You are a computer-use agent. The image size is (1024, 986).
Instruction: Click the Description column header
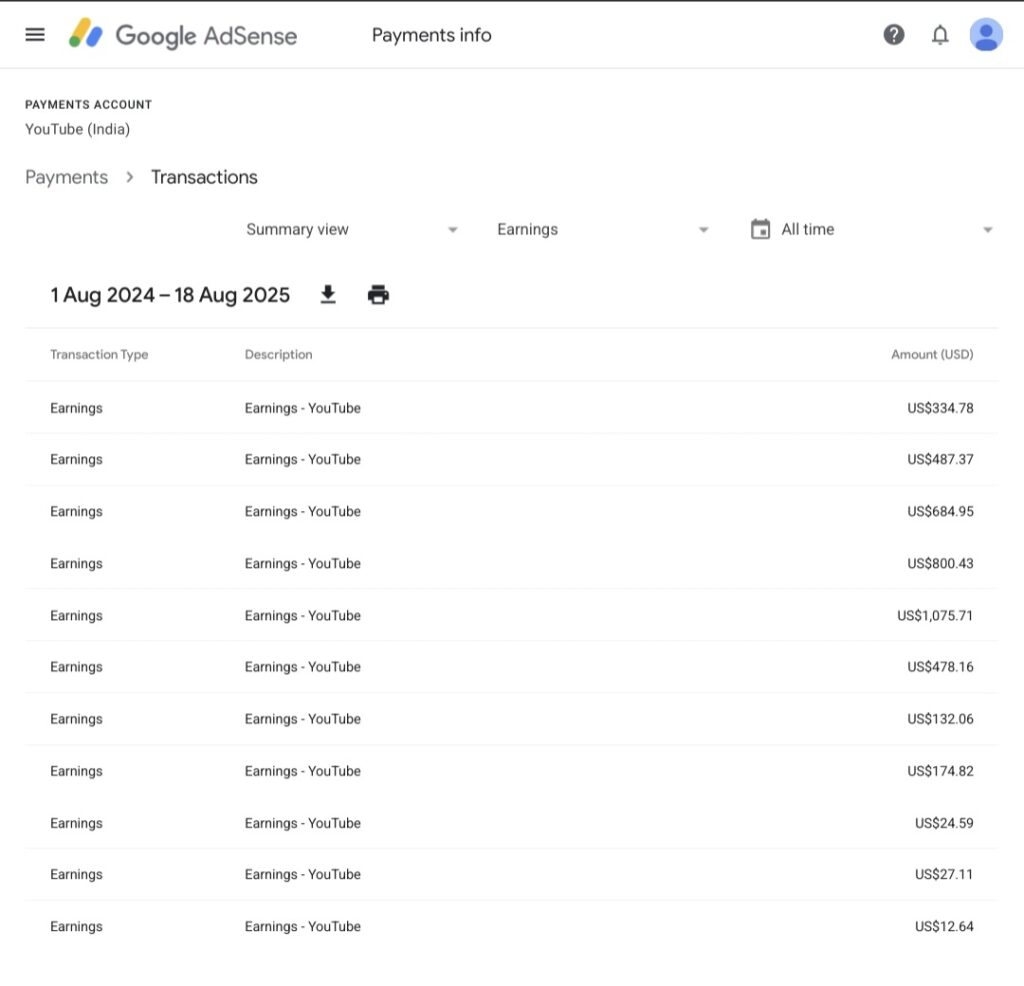tap(278, 355)
